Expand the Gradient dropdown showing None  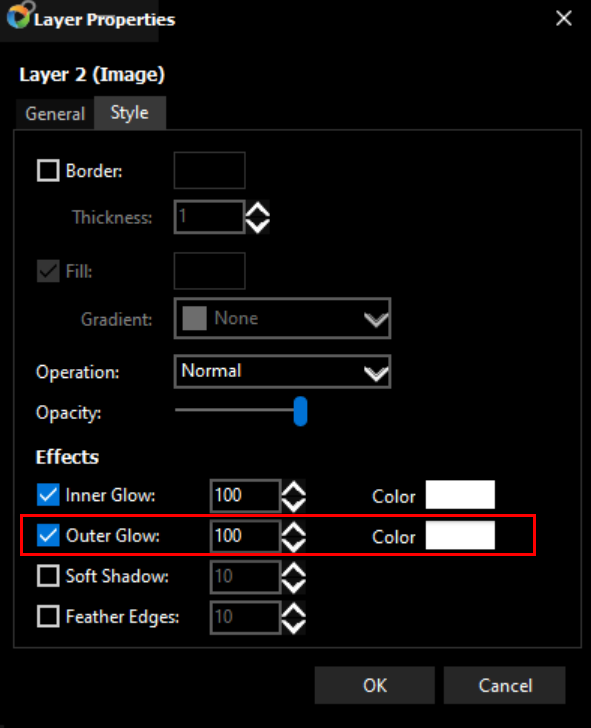[x=282, y=318]
